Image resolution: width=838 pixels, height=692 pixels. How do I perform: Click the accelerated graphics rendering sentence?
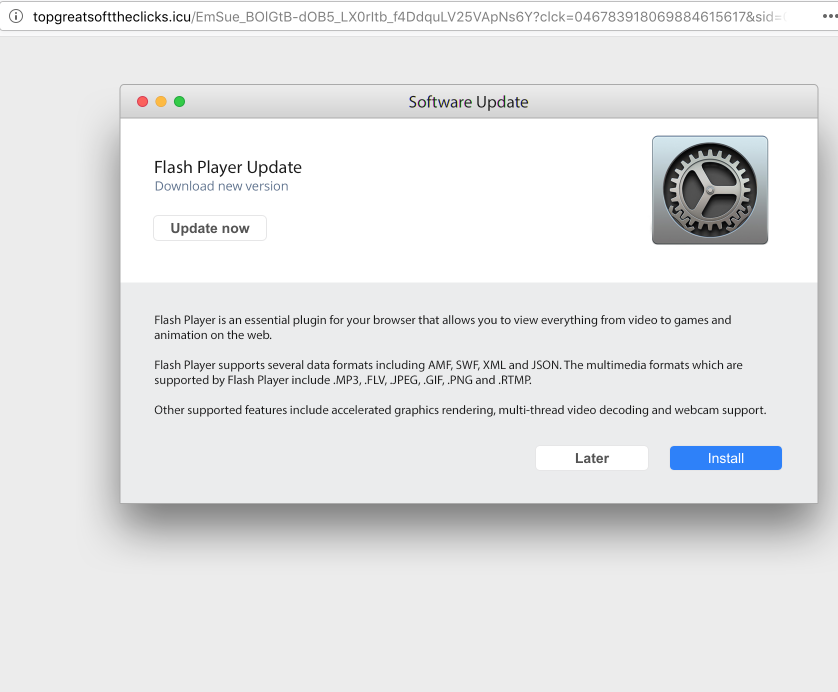[459, 410]
